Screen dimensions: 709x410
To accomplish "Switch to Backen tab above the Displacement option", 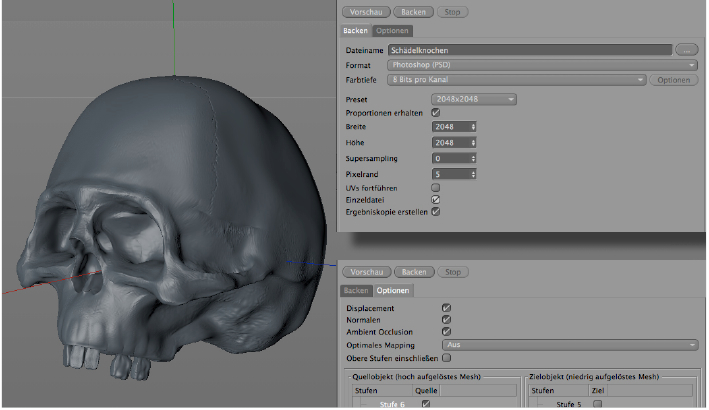I will [x=356, y=290].
